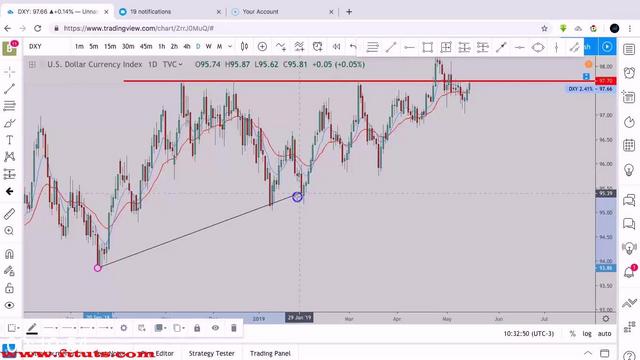
Task: Collapse the chart legend expander
Action: pos(32,64)
